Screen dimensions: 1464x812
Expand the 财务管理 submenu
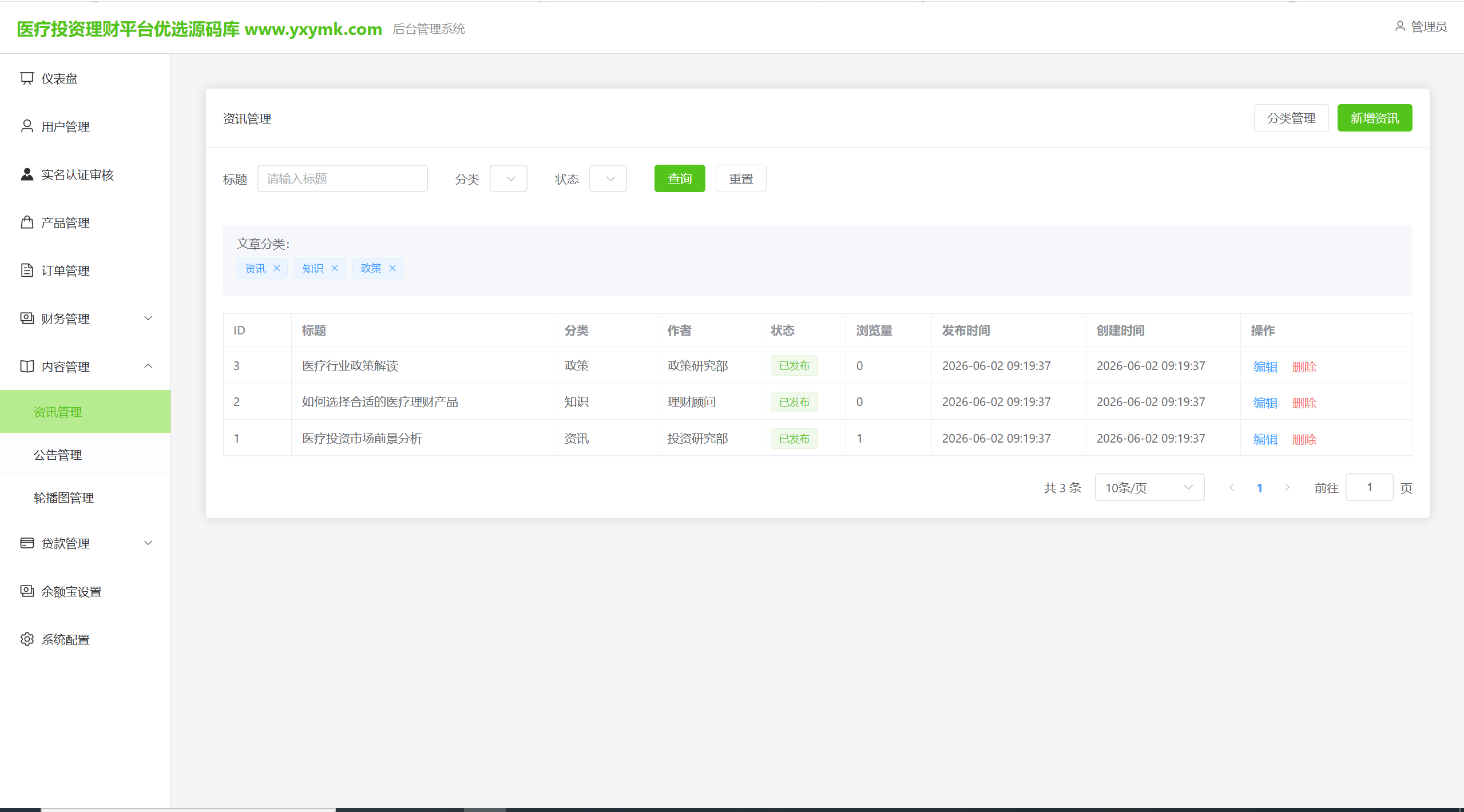[85, 319]
